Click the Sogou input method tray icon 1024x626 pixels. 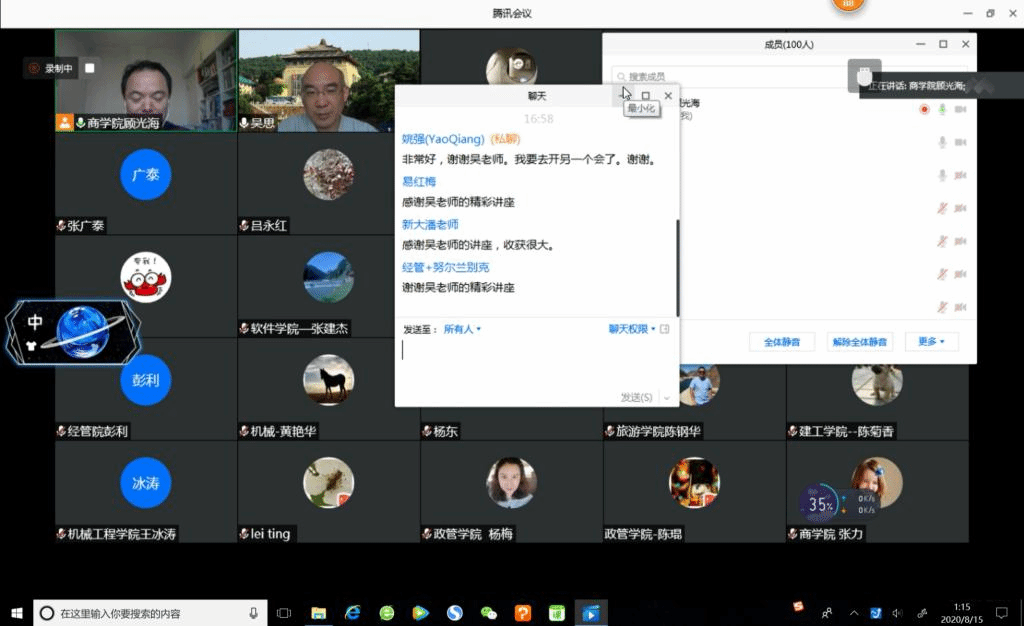coord(798,606)
